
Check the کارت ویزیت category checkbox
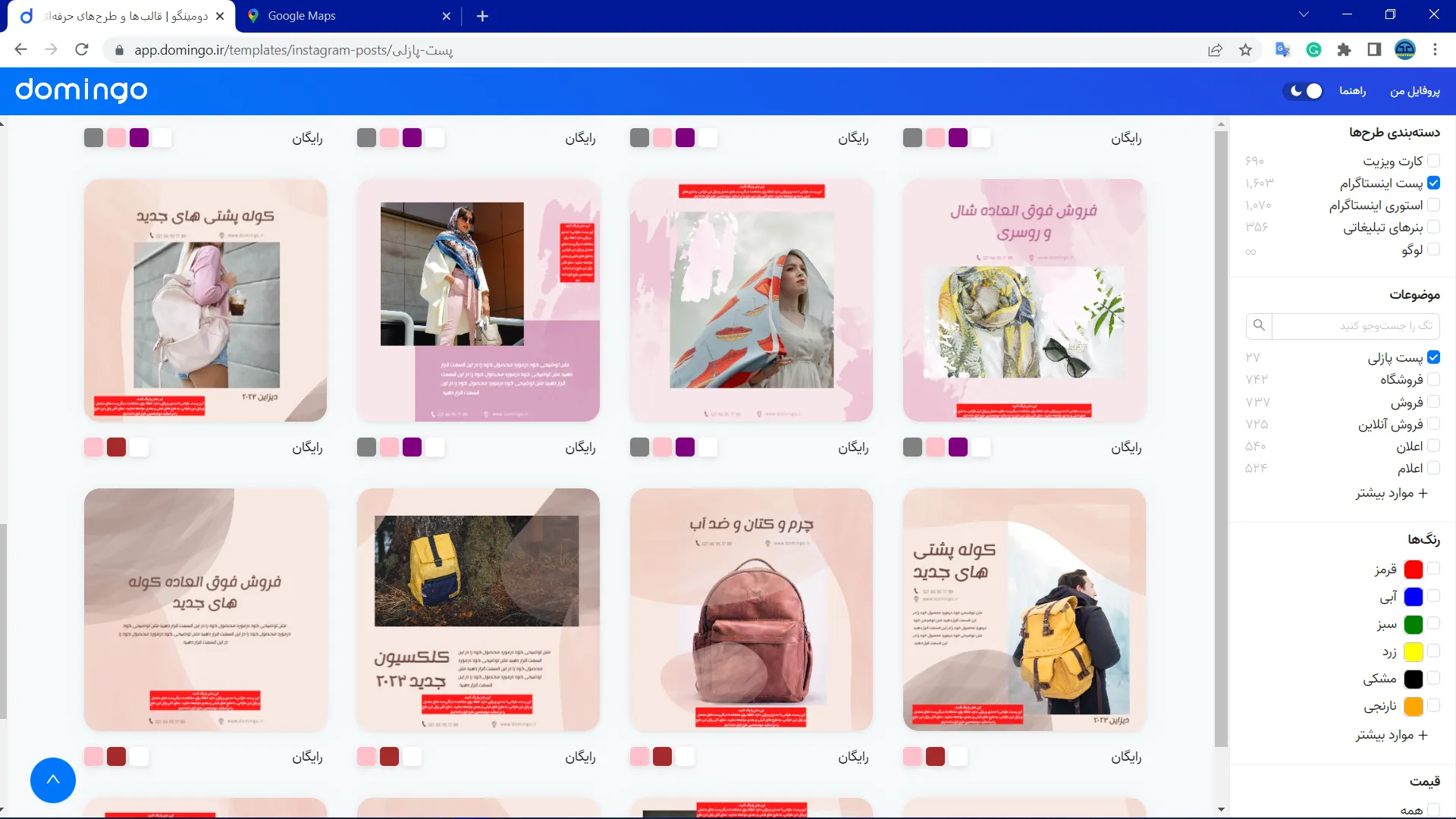[1433, 161]
